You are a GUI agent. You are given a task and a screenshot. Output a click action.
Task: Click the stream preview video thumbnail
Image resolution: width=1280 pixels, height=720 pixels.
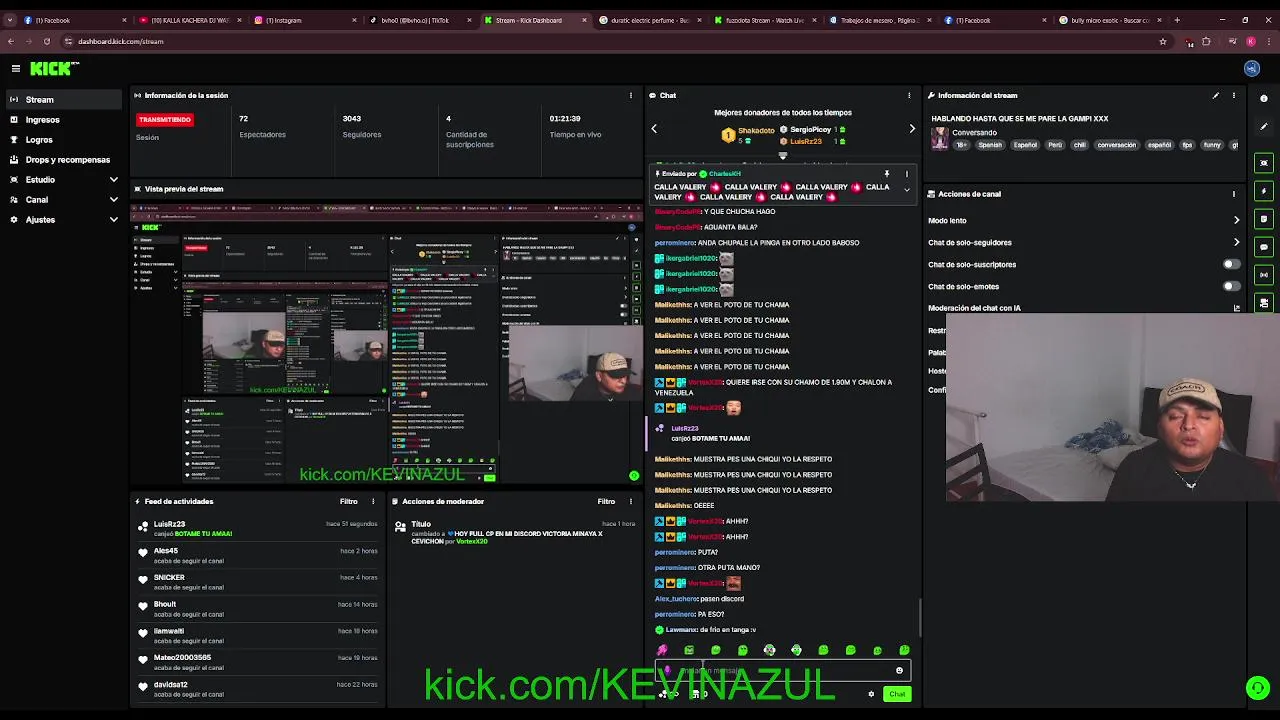click(386, 343)
